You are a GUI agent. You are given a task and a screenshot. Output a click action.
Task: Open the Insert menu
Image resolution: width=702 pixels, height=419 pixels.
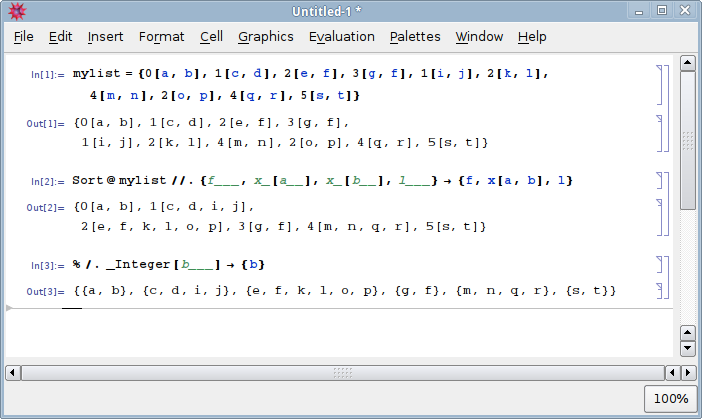click(105, 37)
